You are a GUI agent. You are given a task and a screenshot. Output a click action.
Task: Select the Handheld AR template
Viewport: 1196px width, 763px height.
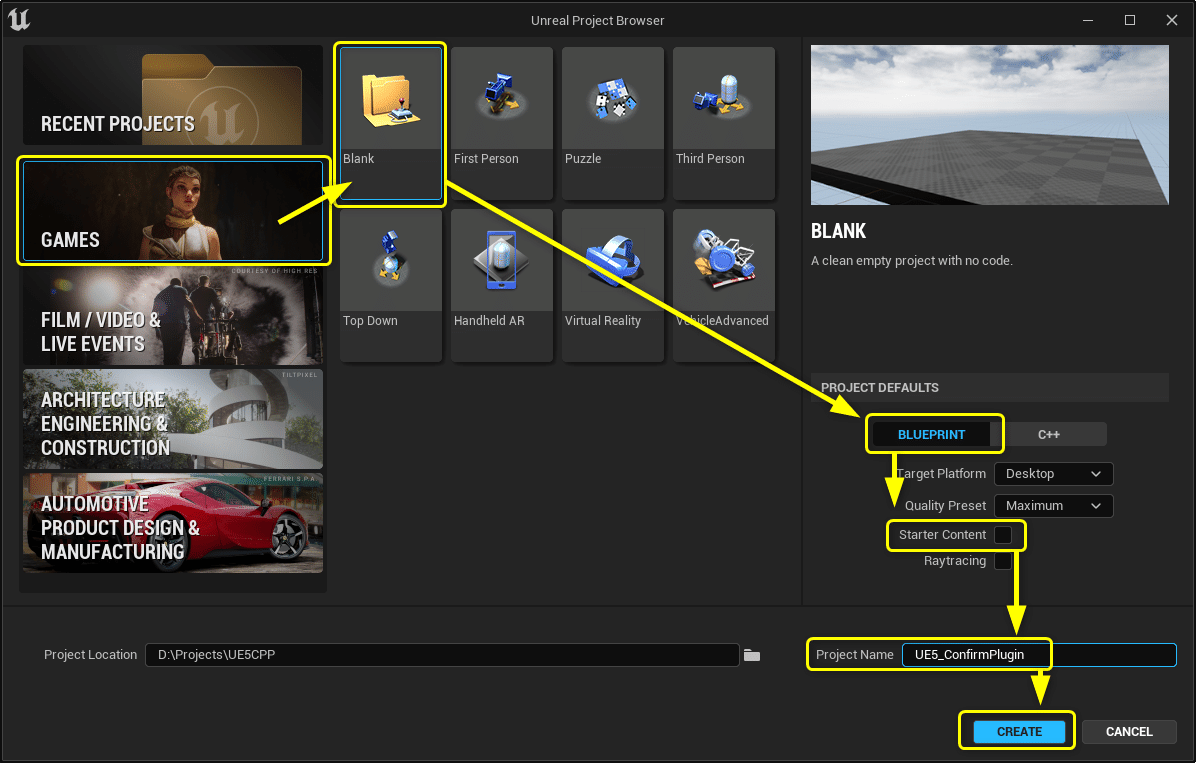coord(502,285)
